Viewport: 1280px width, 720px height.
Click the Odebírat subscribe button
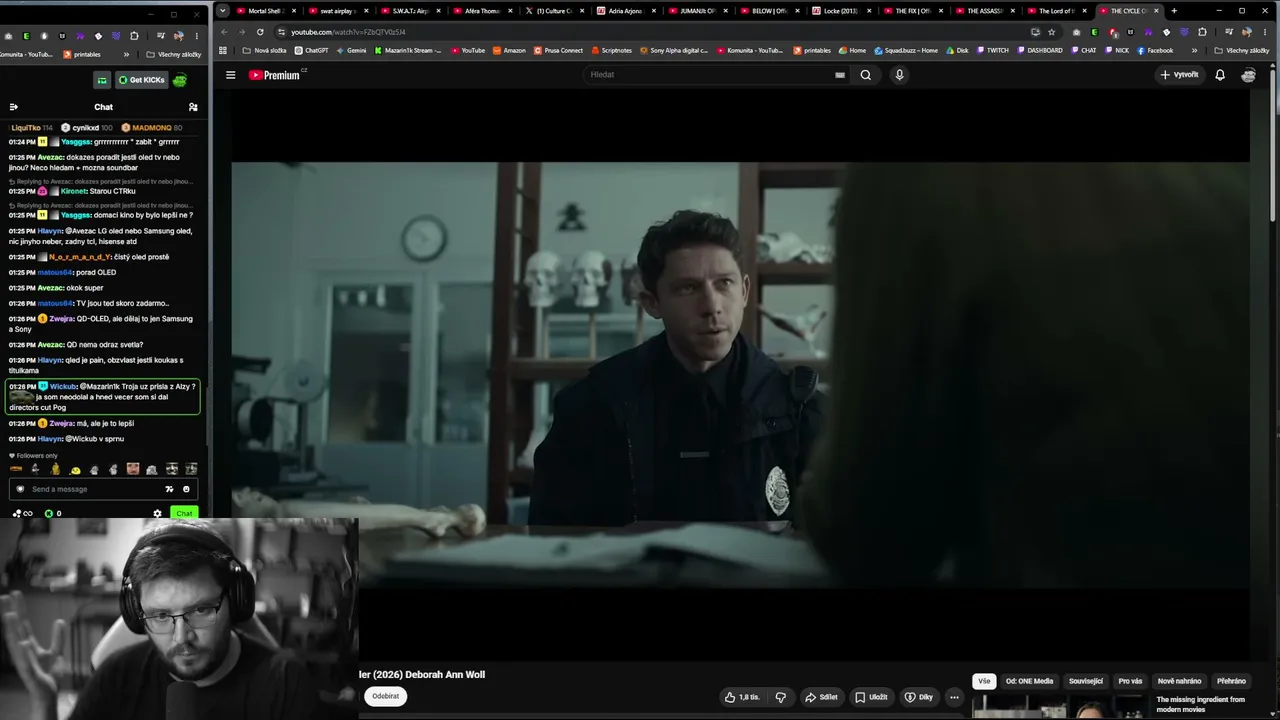point(385,696)
